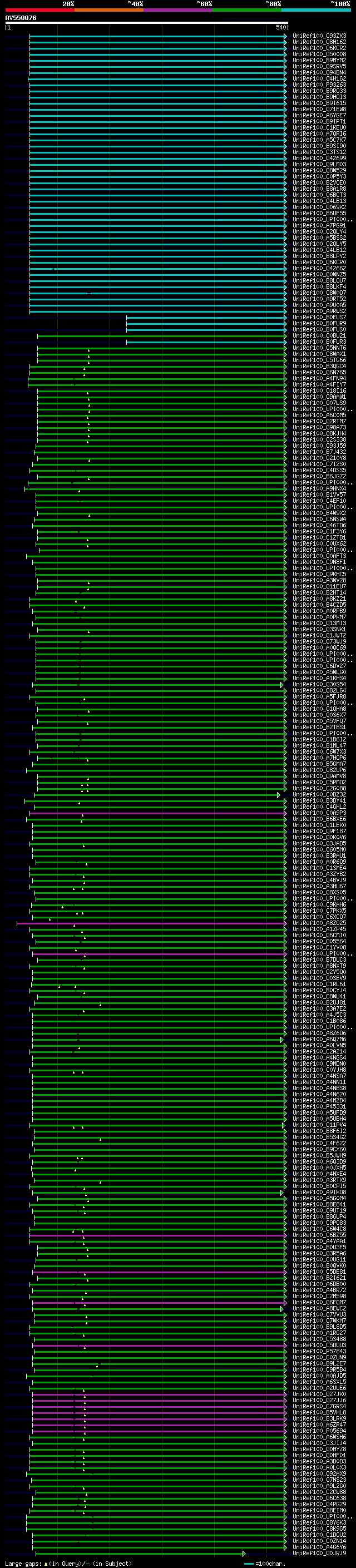Click the UniRef100_B7J432 text
Image resolution: width=356 pixels, height=1568 pixels.
click(319, 452)
